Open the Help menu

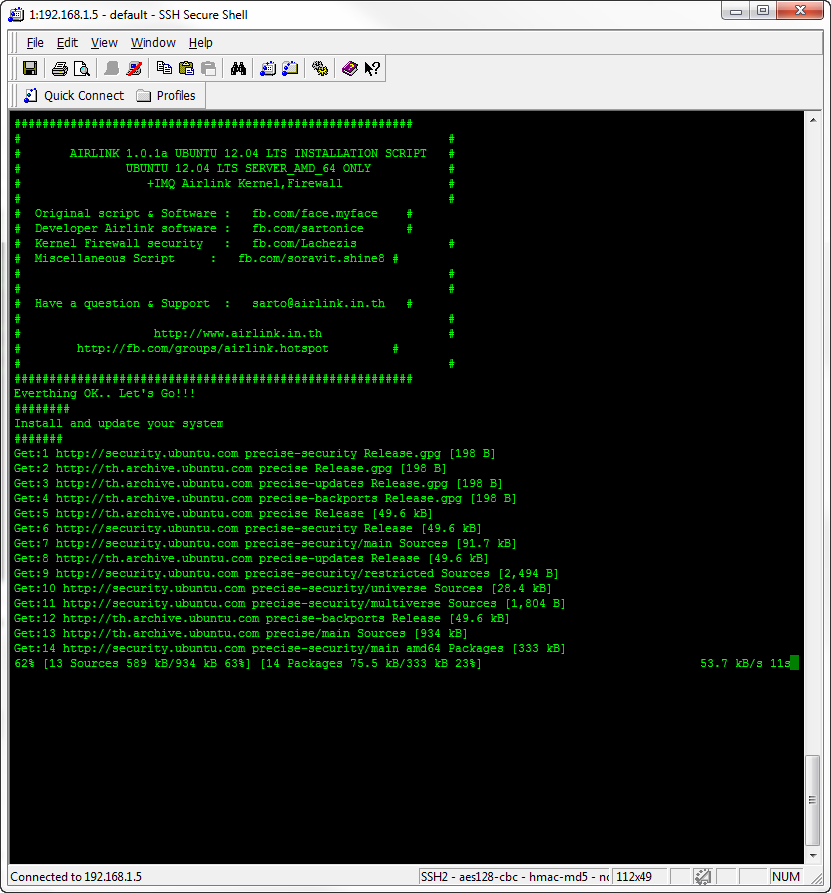tap(200, 43)
